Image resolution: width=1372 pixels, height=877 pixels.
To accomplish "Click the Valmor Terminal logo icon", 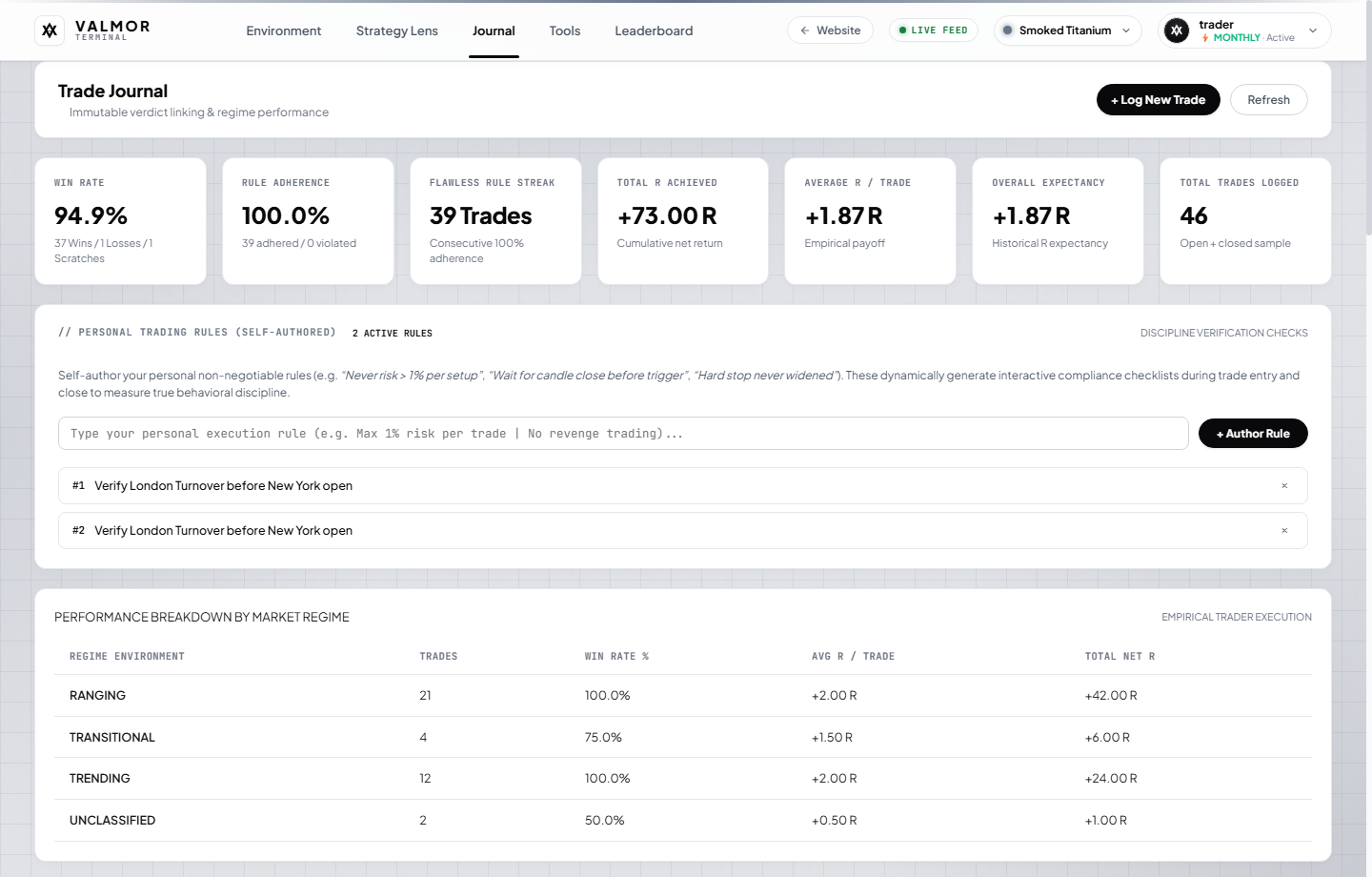I will coord(50,31).
